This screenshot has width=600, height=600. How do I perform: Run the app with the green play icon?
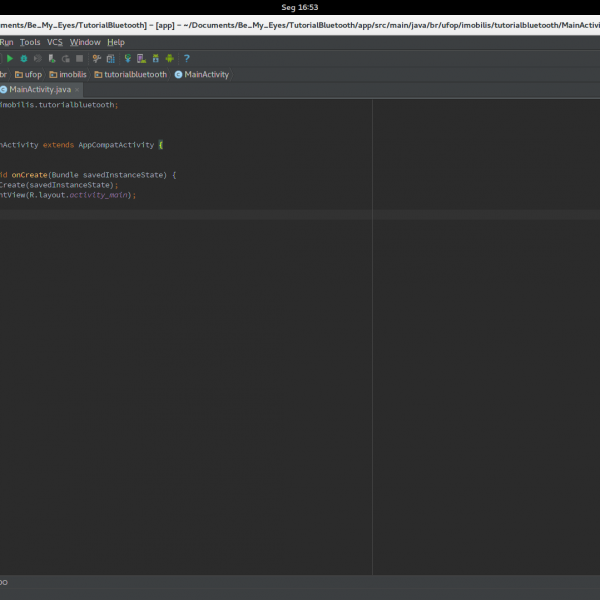[x=10, y=59]
